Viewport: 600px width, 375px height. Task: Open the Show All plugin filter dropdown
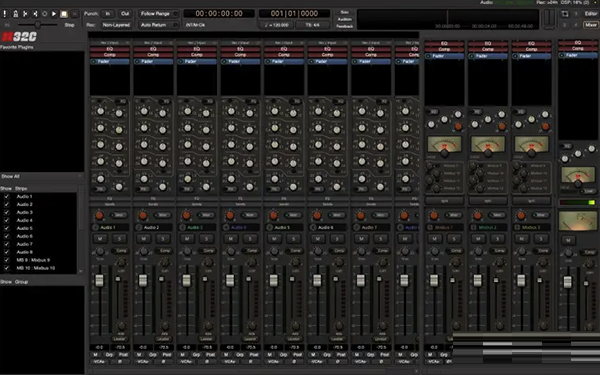point(41,176)
